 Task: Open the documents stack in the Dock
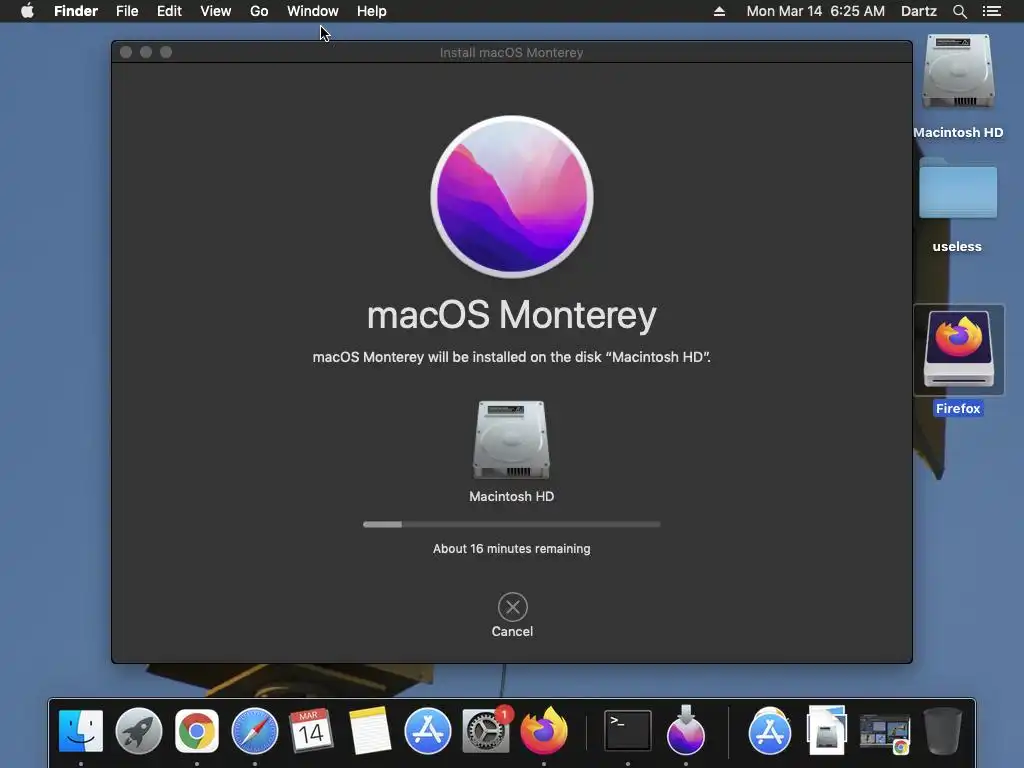[827, 731]
